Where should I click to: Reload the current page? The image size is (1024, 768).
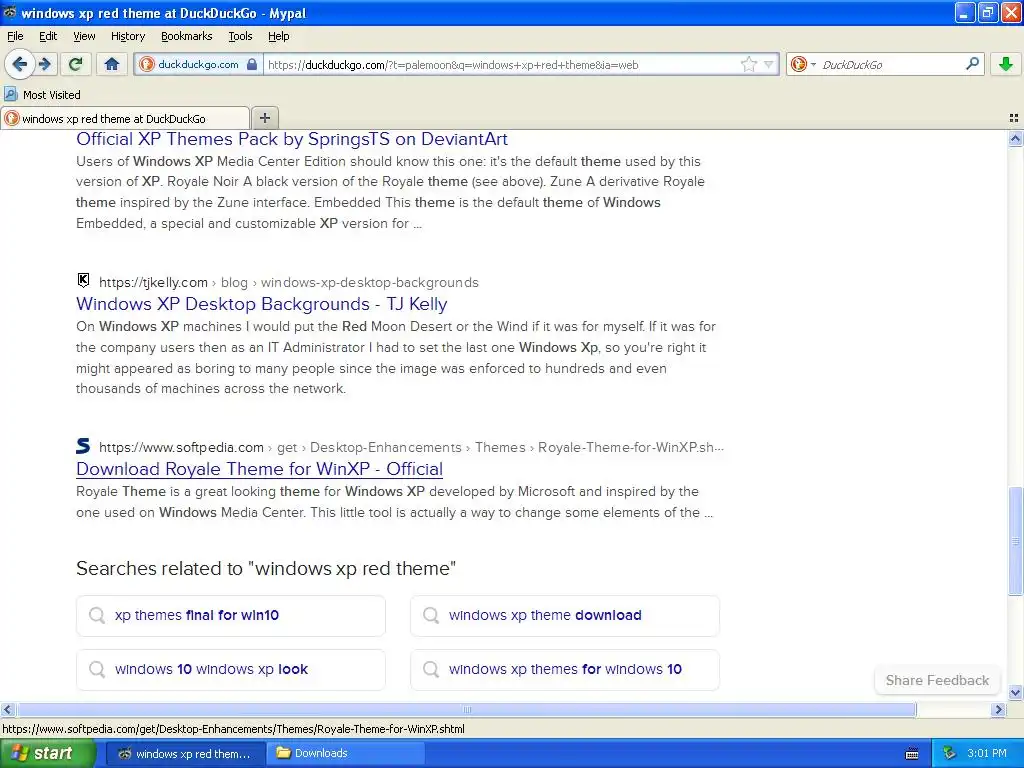pos(76,64)
